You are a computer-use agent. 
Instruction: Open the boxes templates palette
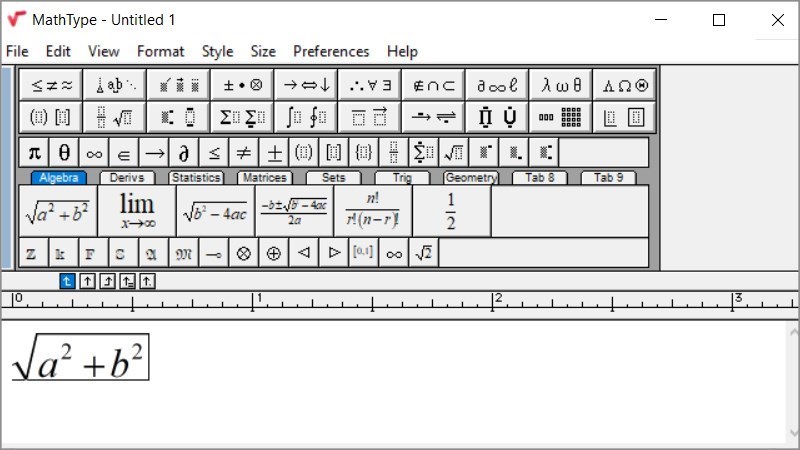click(x=624, y=117)
